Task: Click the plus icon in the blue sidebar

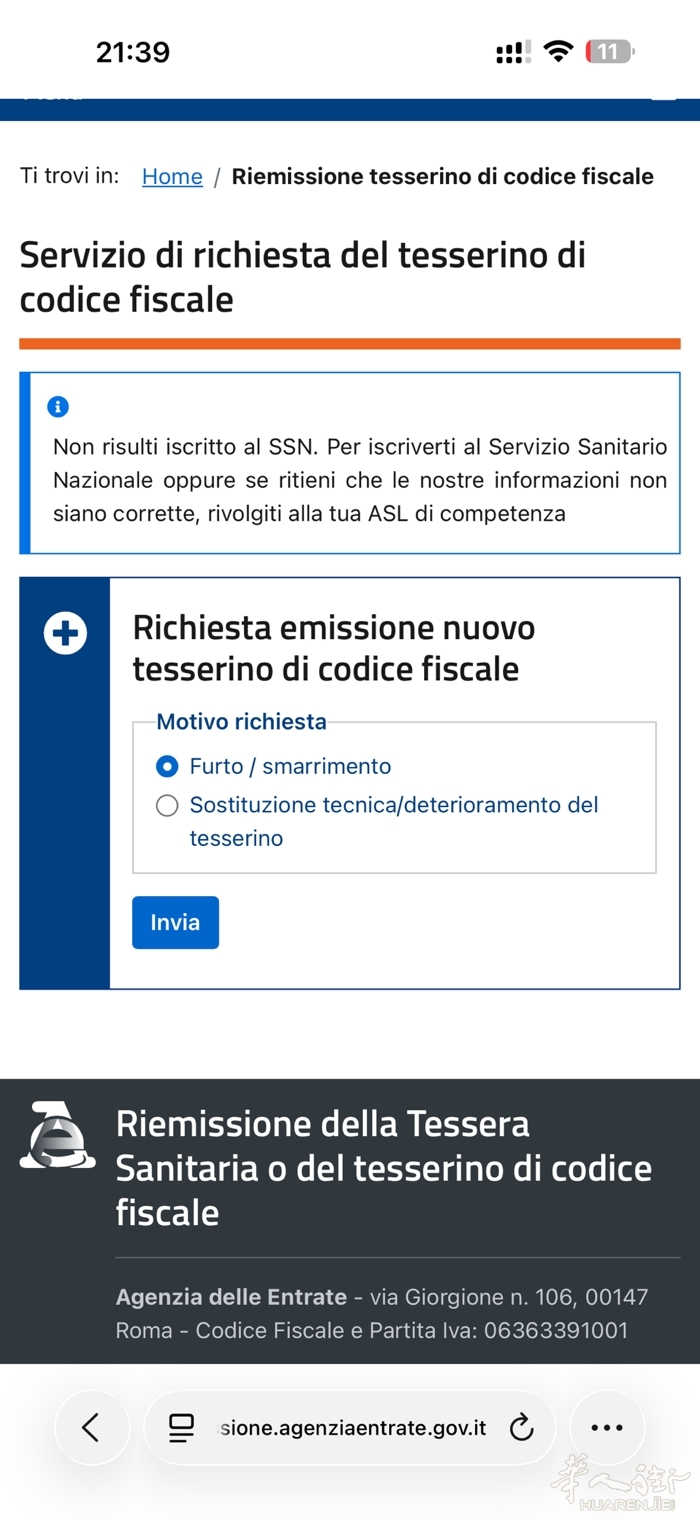Action: (x=65, y=634)
